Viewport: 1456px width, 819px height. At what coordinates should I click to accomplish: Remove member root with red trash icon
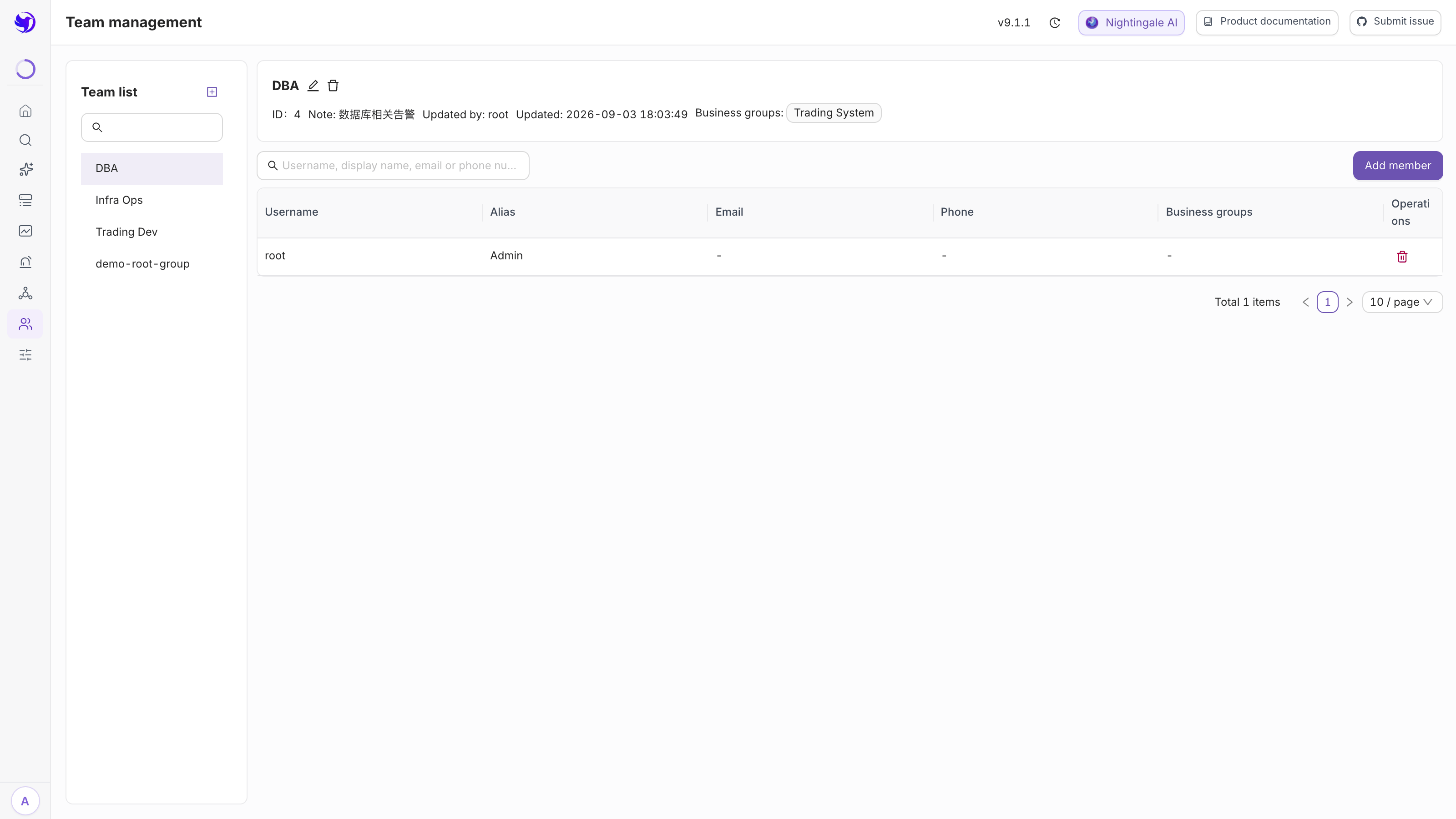(1402, 257)
